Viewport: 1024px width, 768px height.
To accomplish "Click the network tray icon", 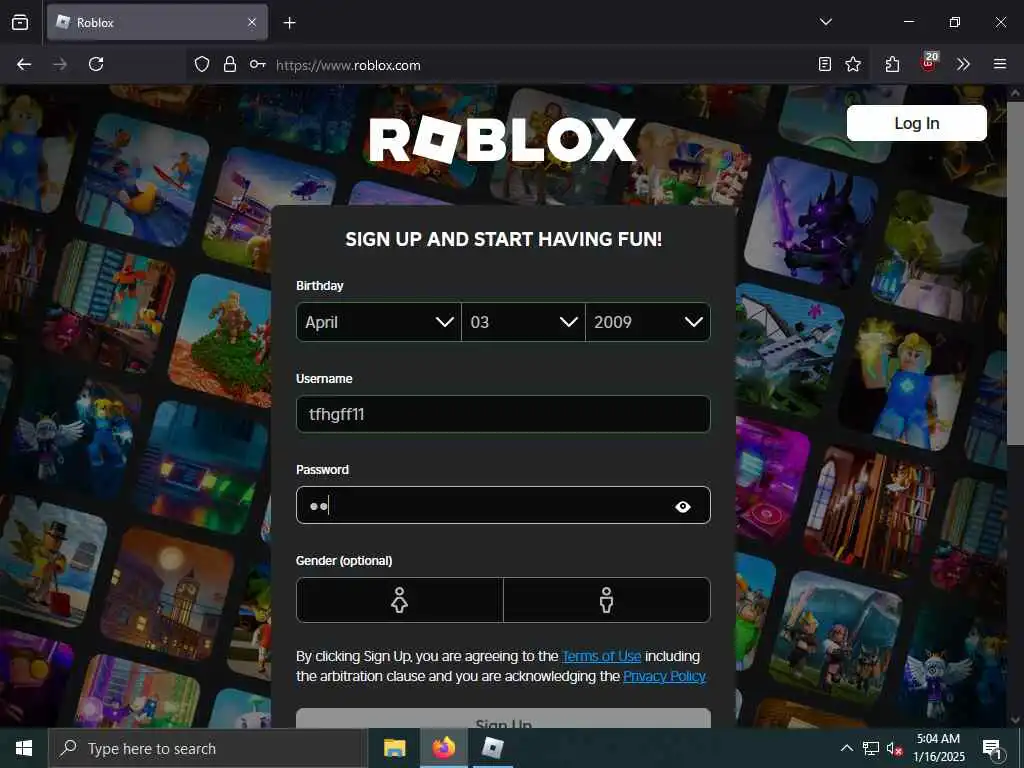I will point(871,748).
